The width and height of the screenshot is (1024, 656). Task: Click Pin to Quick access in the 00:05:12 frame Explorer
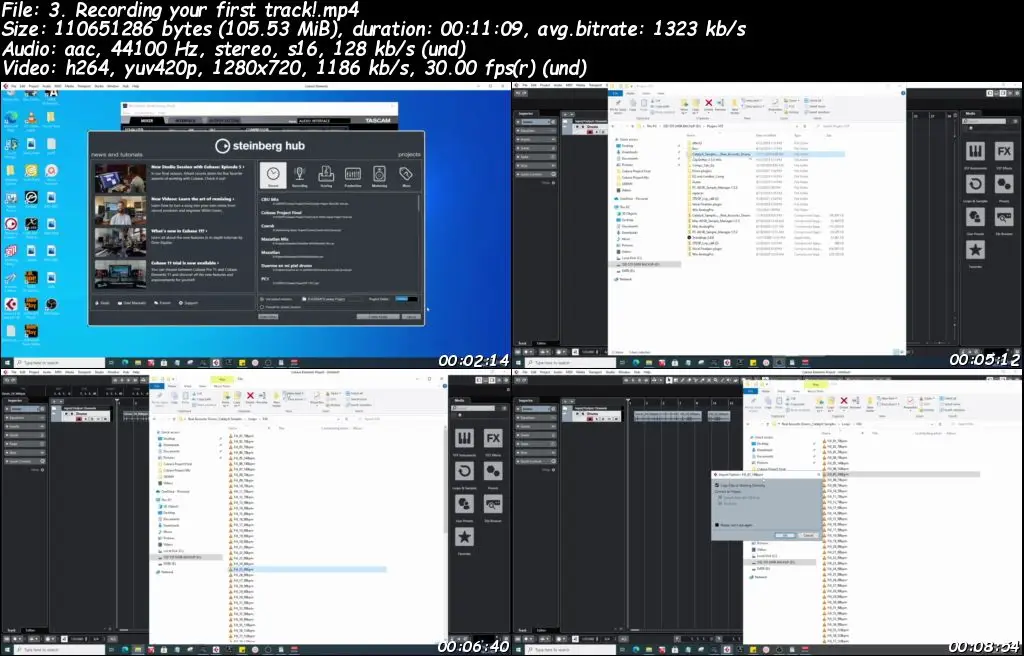[618, 105]
